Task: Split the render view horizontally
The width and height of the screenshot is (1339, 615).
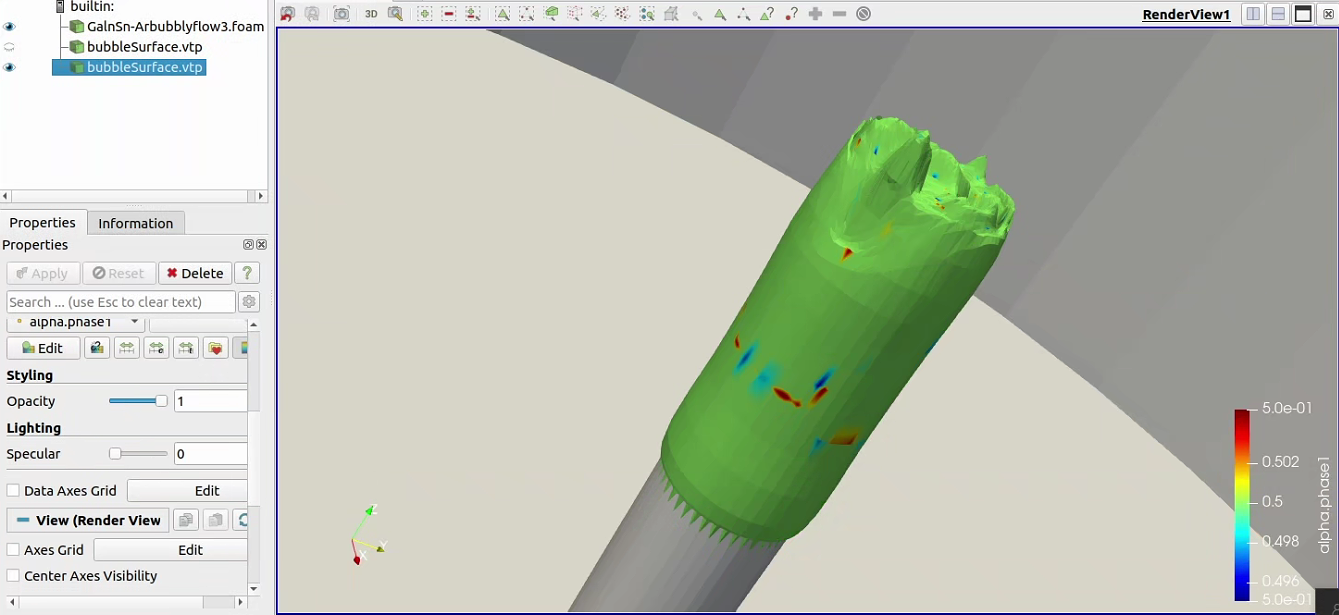Action: coord(1254,14)
